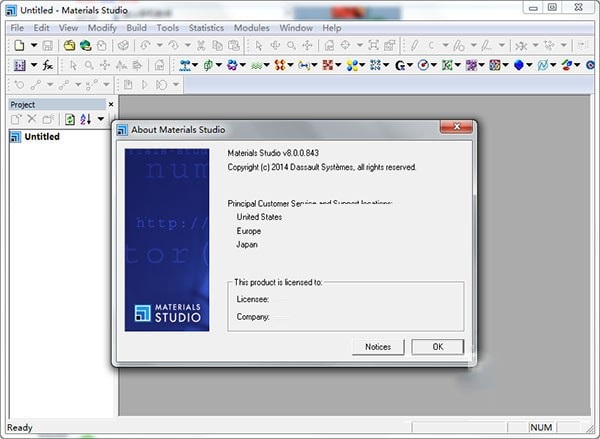Viewport: 600px width, 439px height.
Task: Click the 'Europe' support location text
Action: tap(249, 231)
